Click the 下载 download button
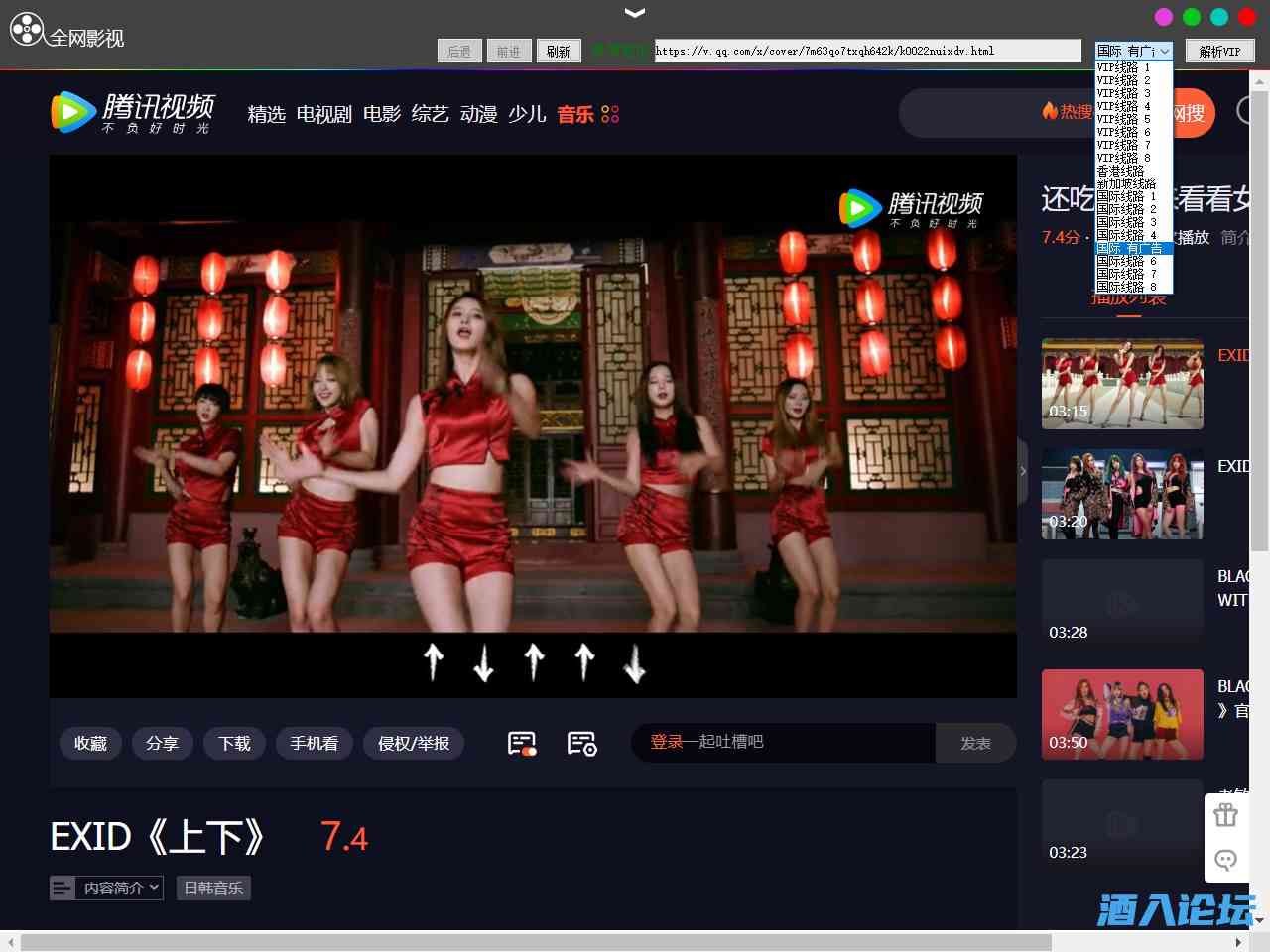This screenshot has width=1270, height=952. pyautogui.click(x=234, y=743)
